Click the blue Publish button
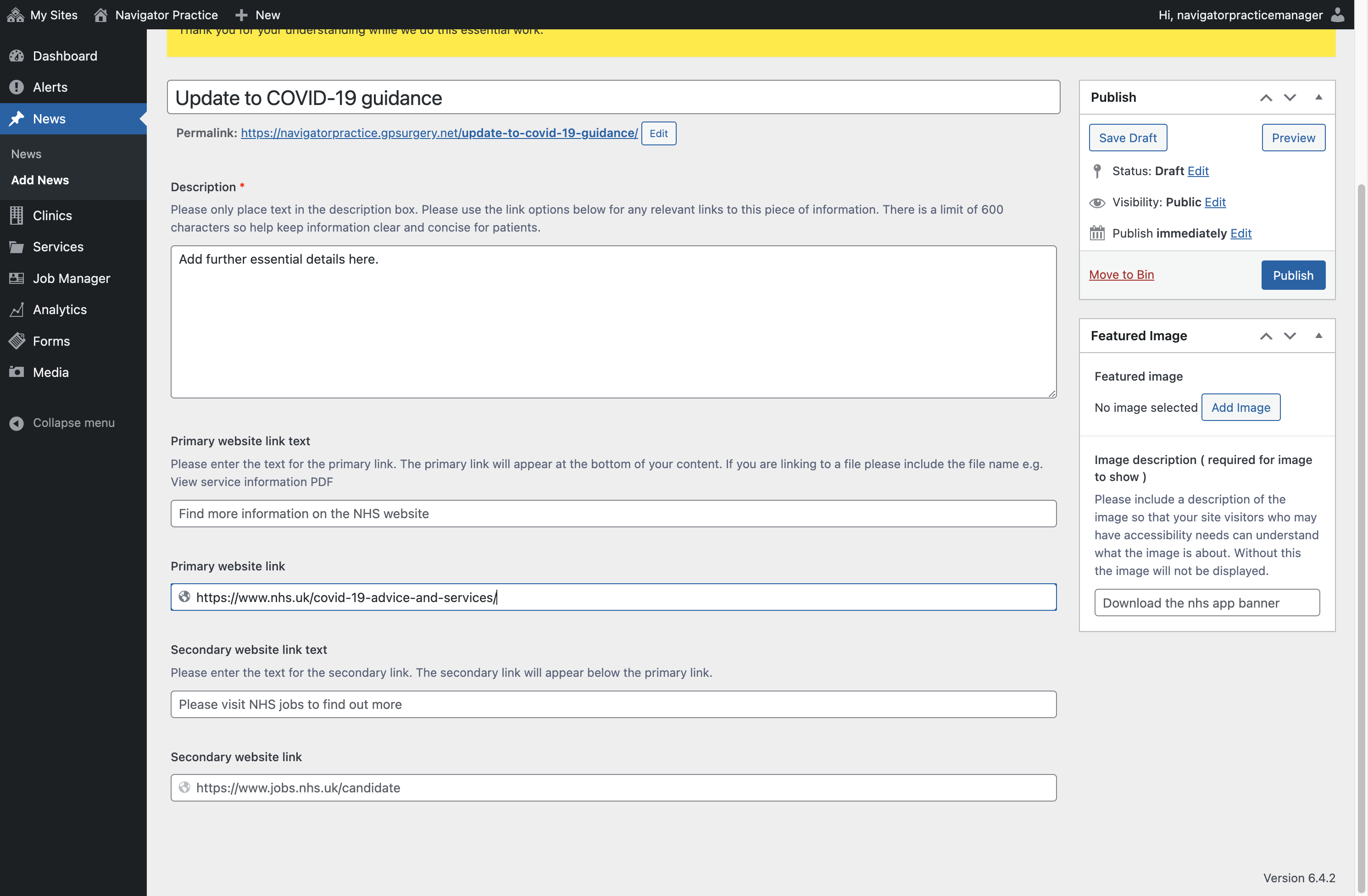The height and width of the screenshot is (896, 1368). pos(1293,275)
